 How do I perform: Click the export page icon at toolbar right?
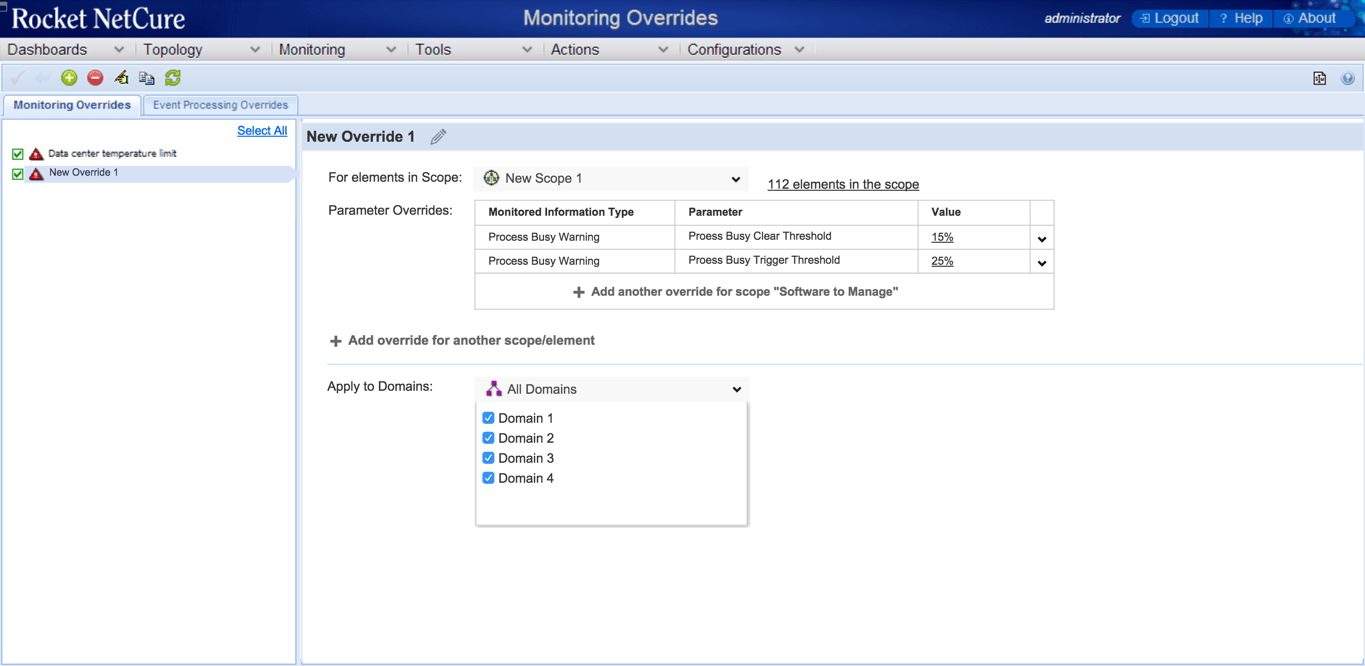point(1320,78)
